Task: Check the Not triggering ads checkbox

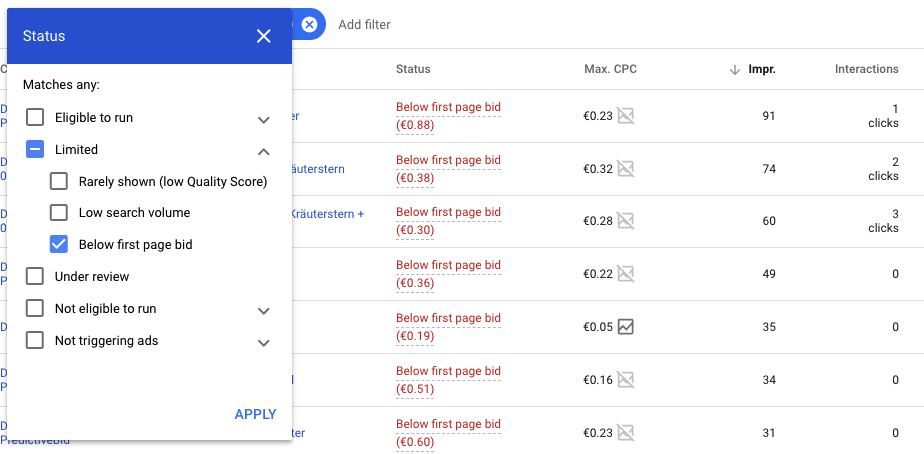Action: (x=35, y=340)
